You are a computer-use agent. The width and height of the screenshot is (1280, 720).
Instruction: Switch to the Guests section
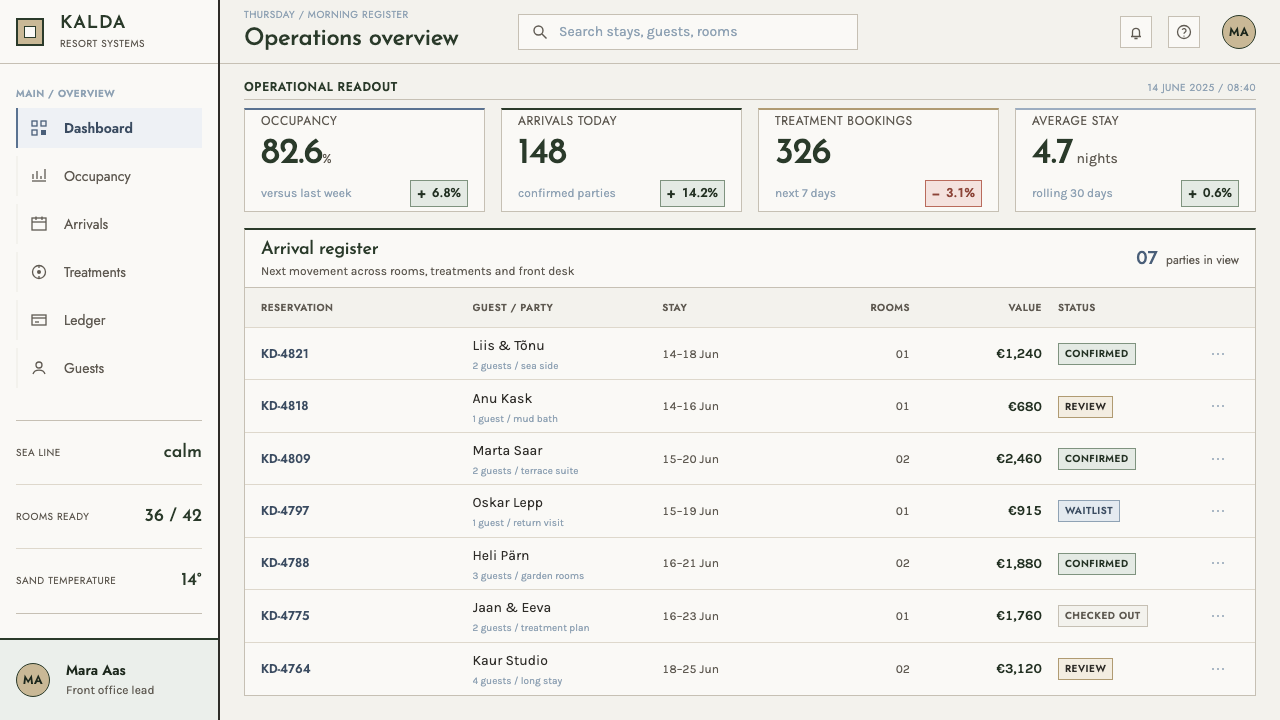pos(109,368)
